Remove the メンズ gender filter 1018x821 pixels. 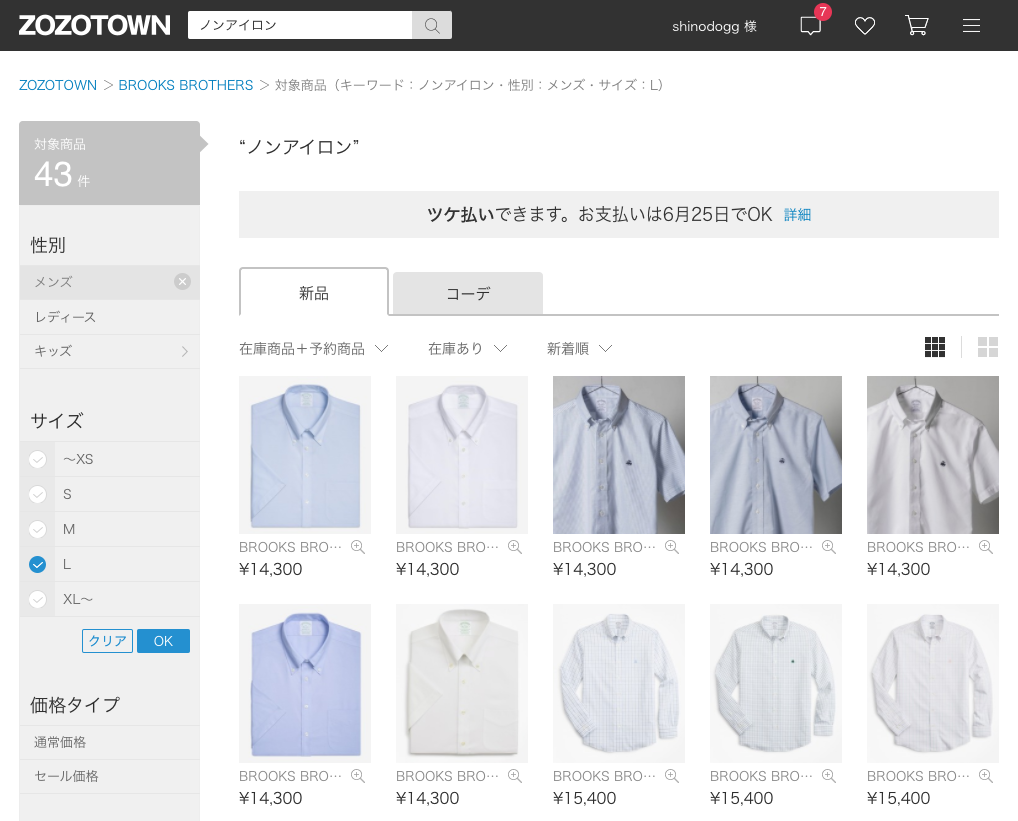[182, 282]
